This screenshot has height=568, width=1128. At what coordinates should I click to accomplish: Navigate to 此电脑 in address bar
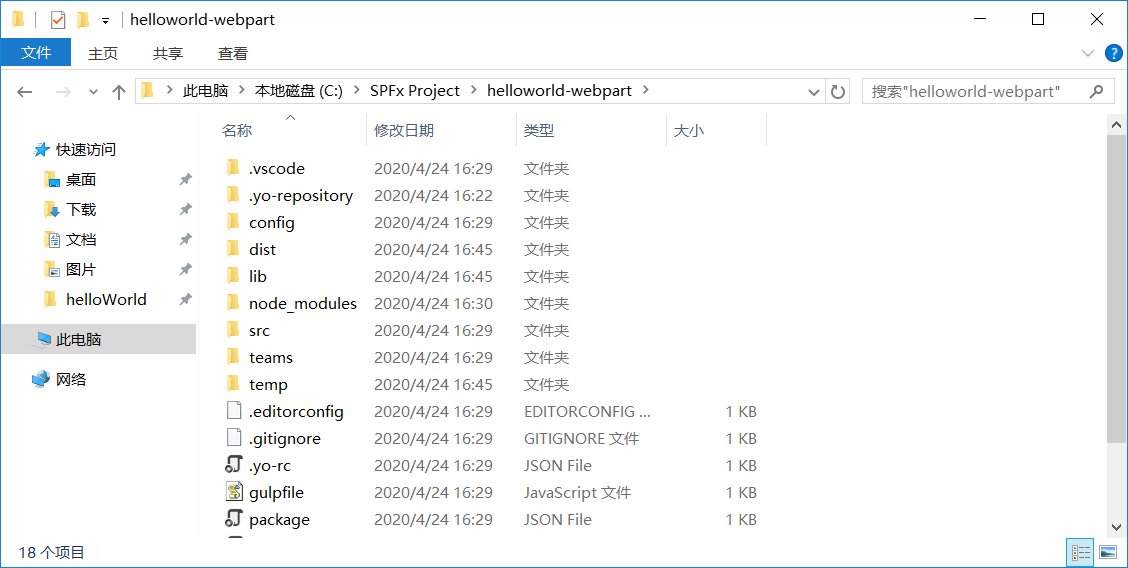tap(205, 91)
